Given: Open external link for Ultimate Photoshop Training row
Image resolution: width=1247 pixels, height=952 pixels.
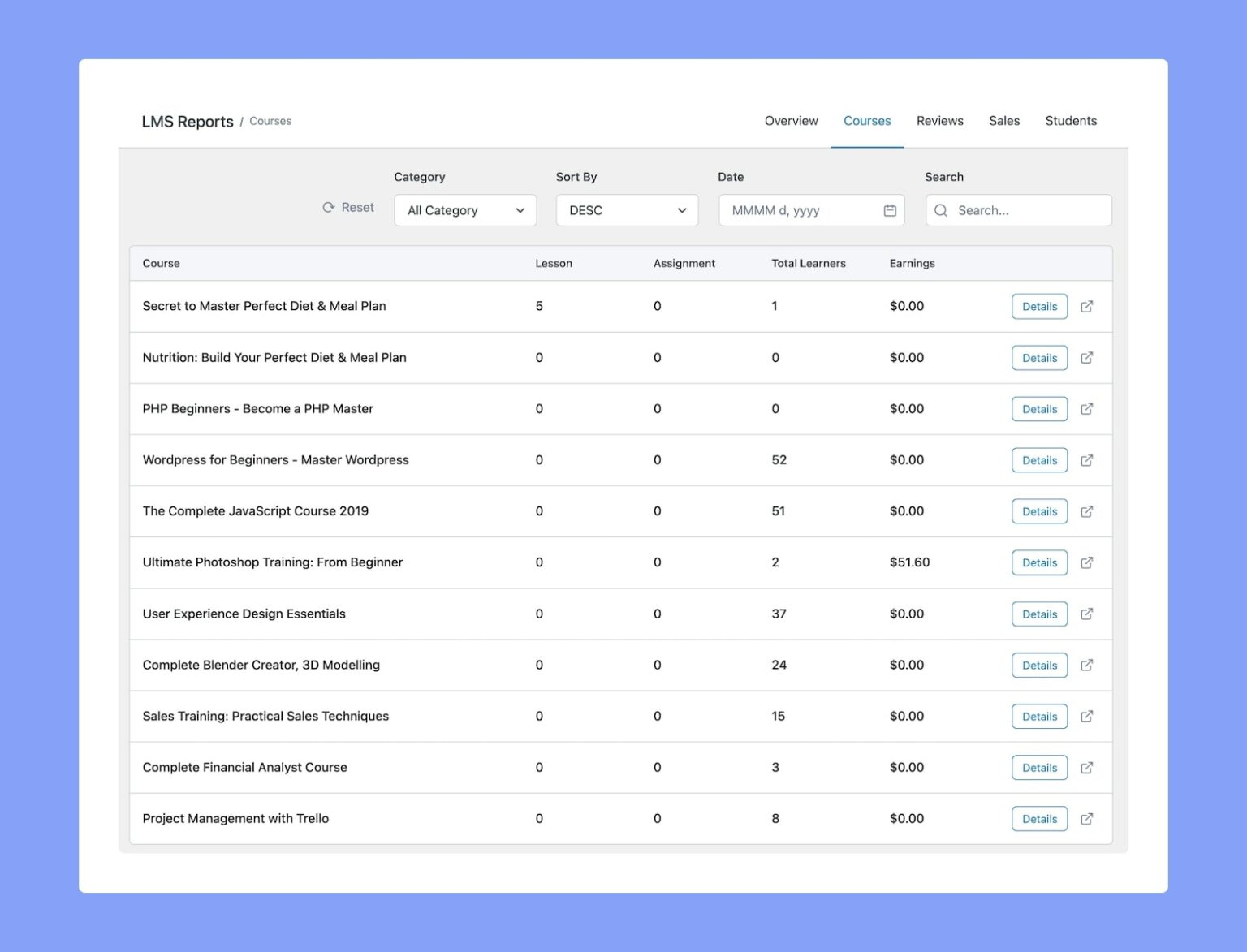Looking at the screenshot, I should click(1086, 562).
